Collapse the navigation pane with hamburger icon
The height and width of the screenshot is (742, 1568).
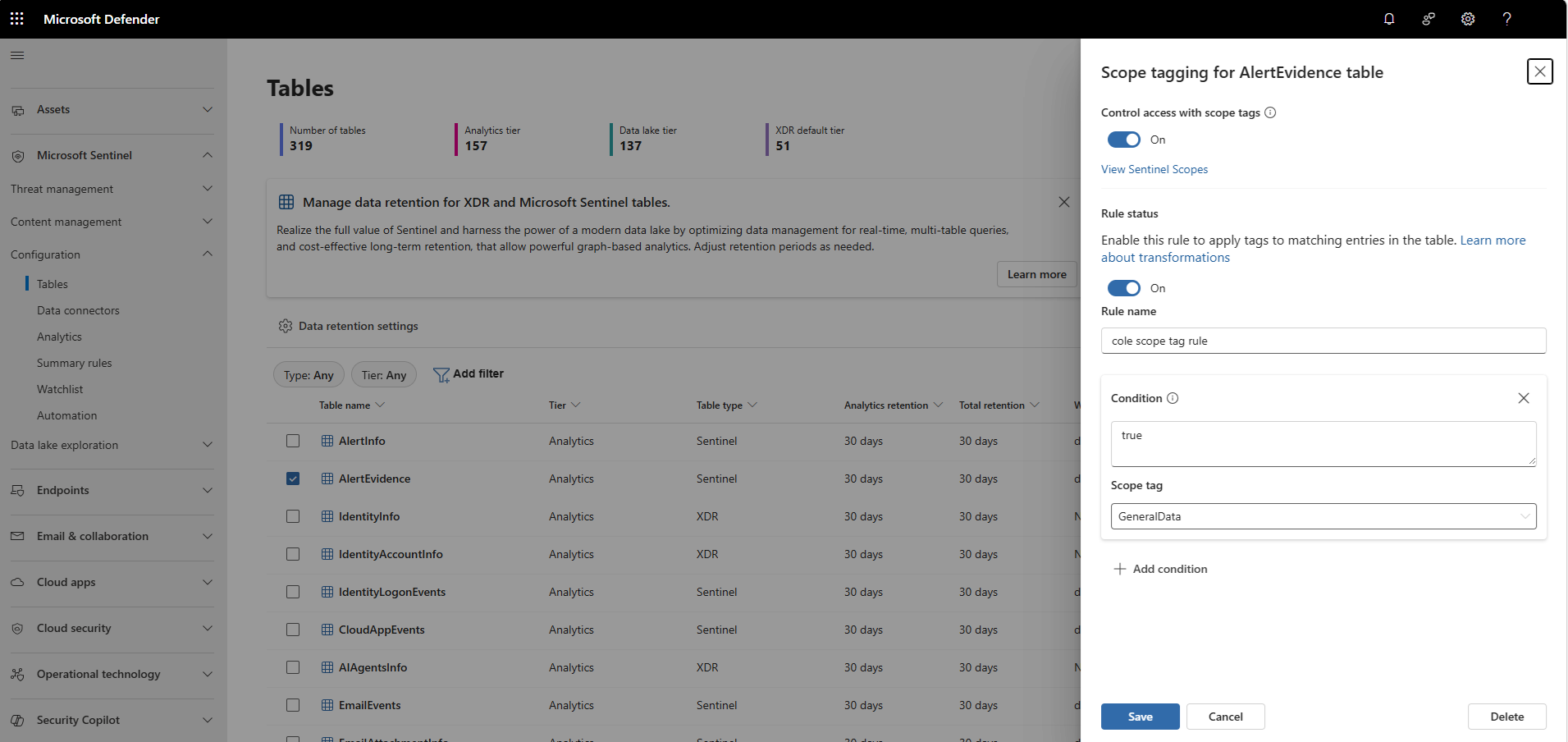pyautogui.click(x=16, y=55)
